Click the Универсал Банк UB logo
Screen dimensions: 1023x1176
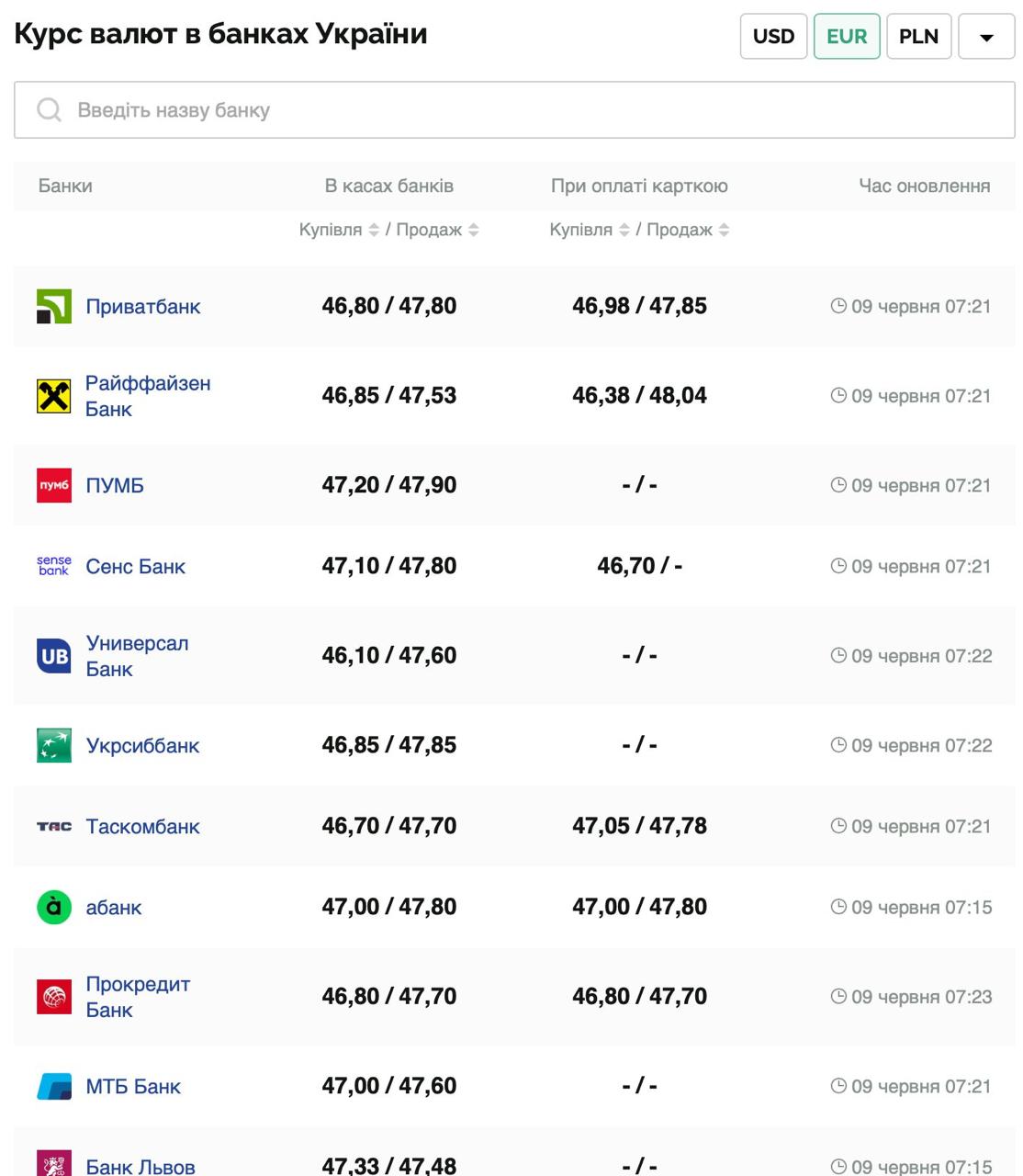click(54, 656)
